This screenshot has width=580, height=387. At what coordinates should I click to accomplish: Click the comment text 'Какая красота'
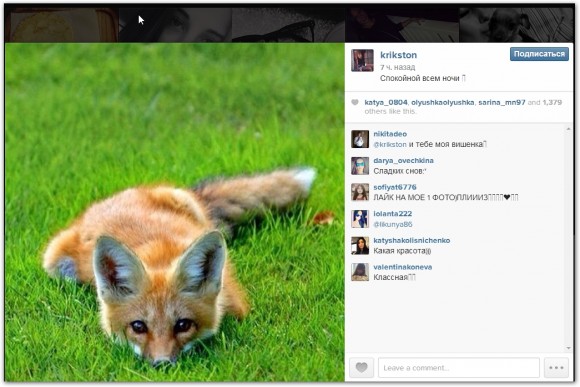(399, 251)
